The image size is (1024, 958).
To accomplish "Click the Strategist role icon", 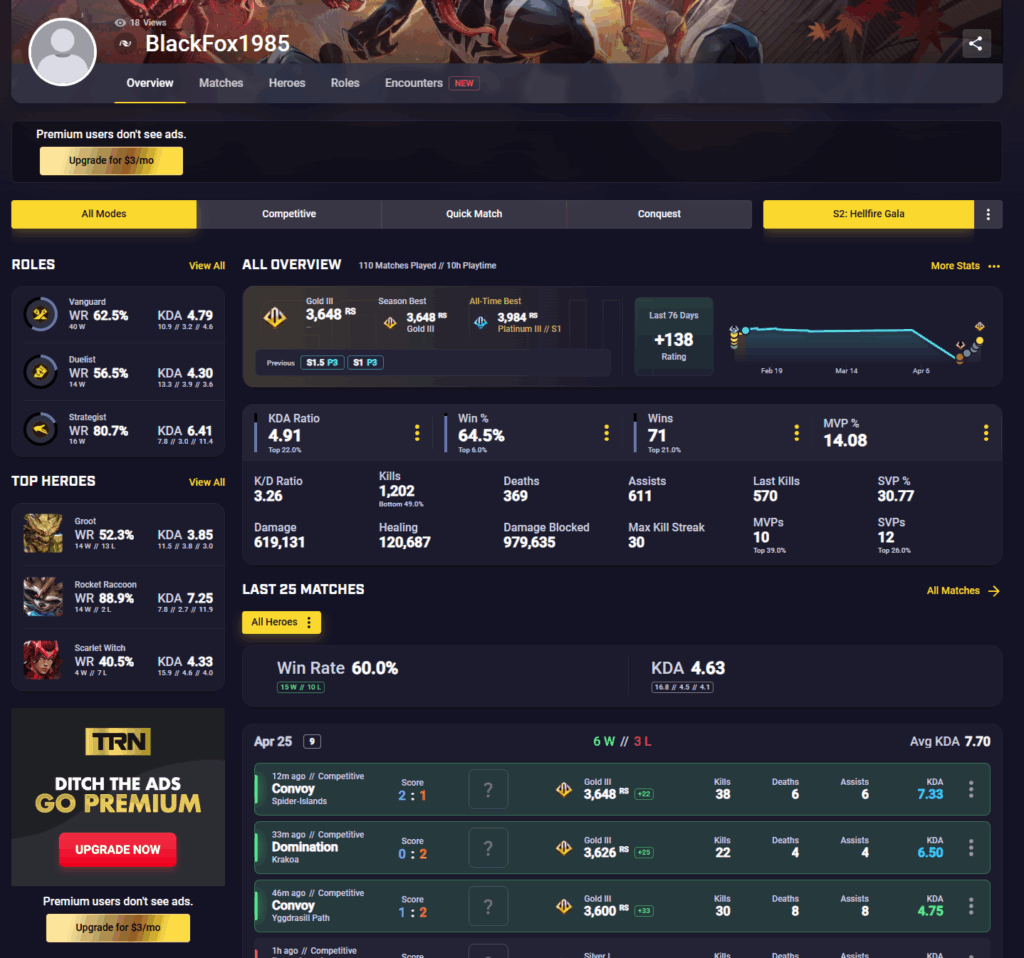I will click(x=40, y=429).
